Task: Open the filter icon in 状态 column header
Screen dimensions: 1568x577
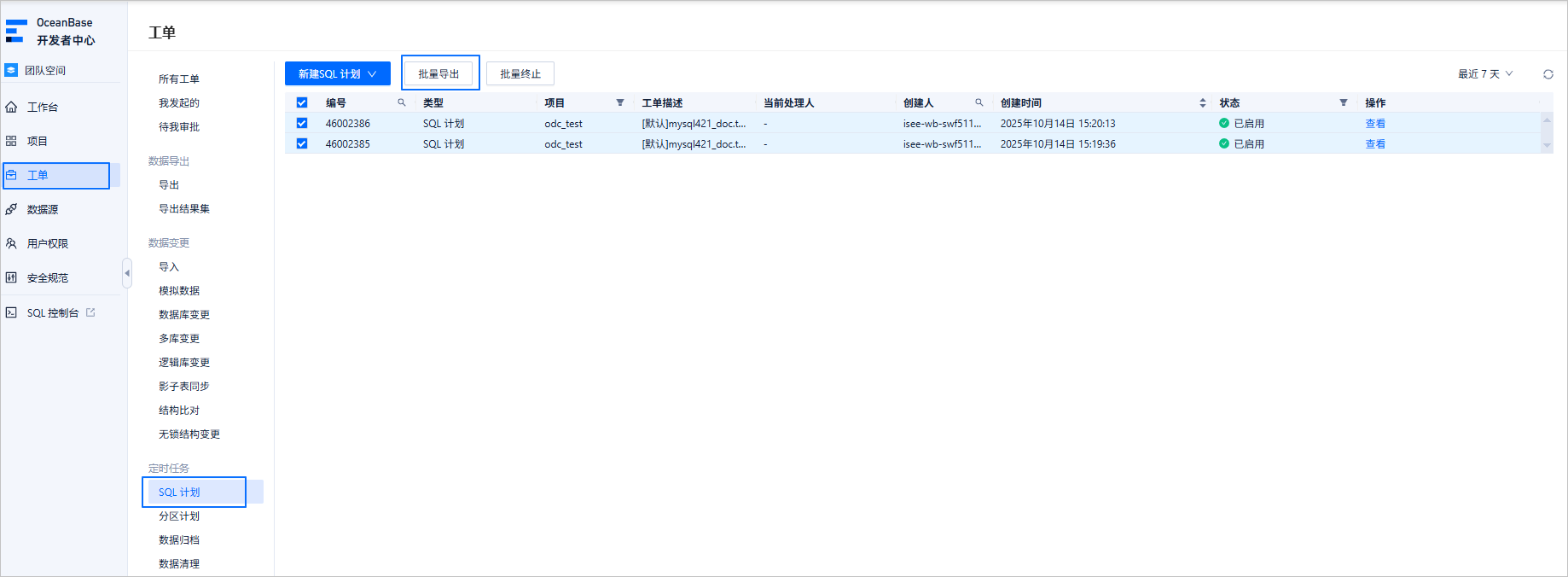Action: pos(1344,102)
